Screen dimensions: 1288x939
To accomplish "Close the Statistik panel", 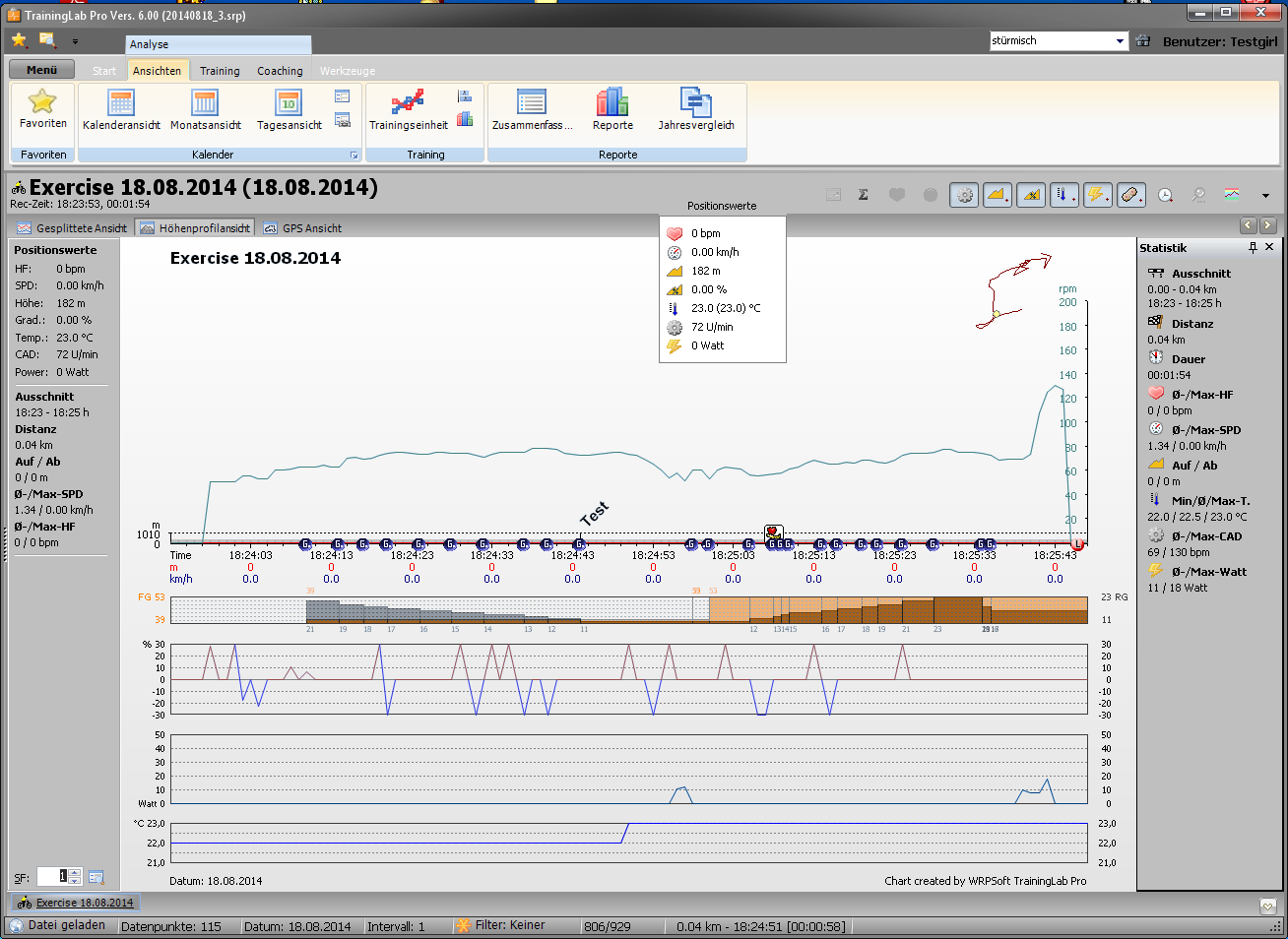I will (1269, 247).
